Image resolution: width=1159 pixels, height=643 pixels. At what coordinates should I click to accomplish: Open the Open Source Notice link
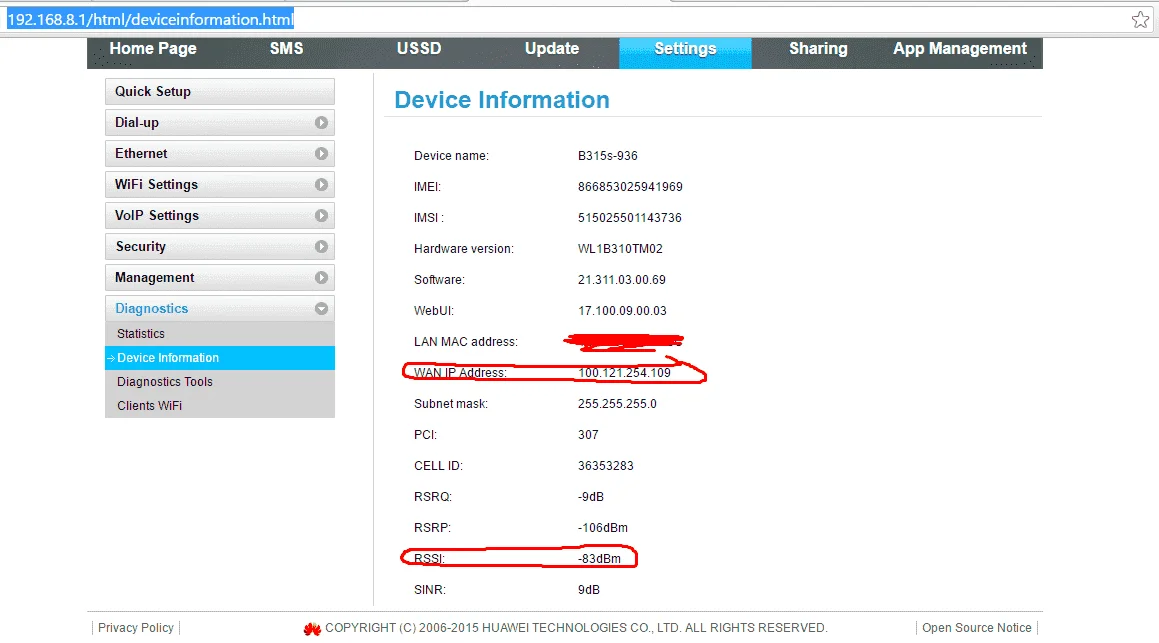click(976, 627)
